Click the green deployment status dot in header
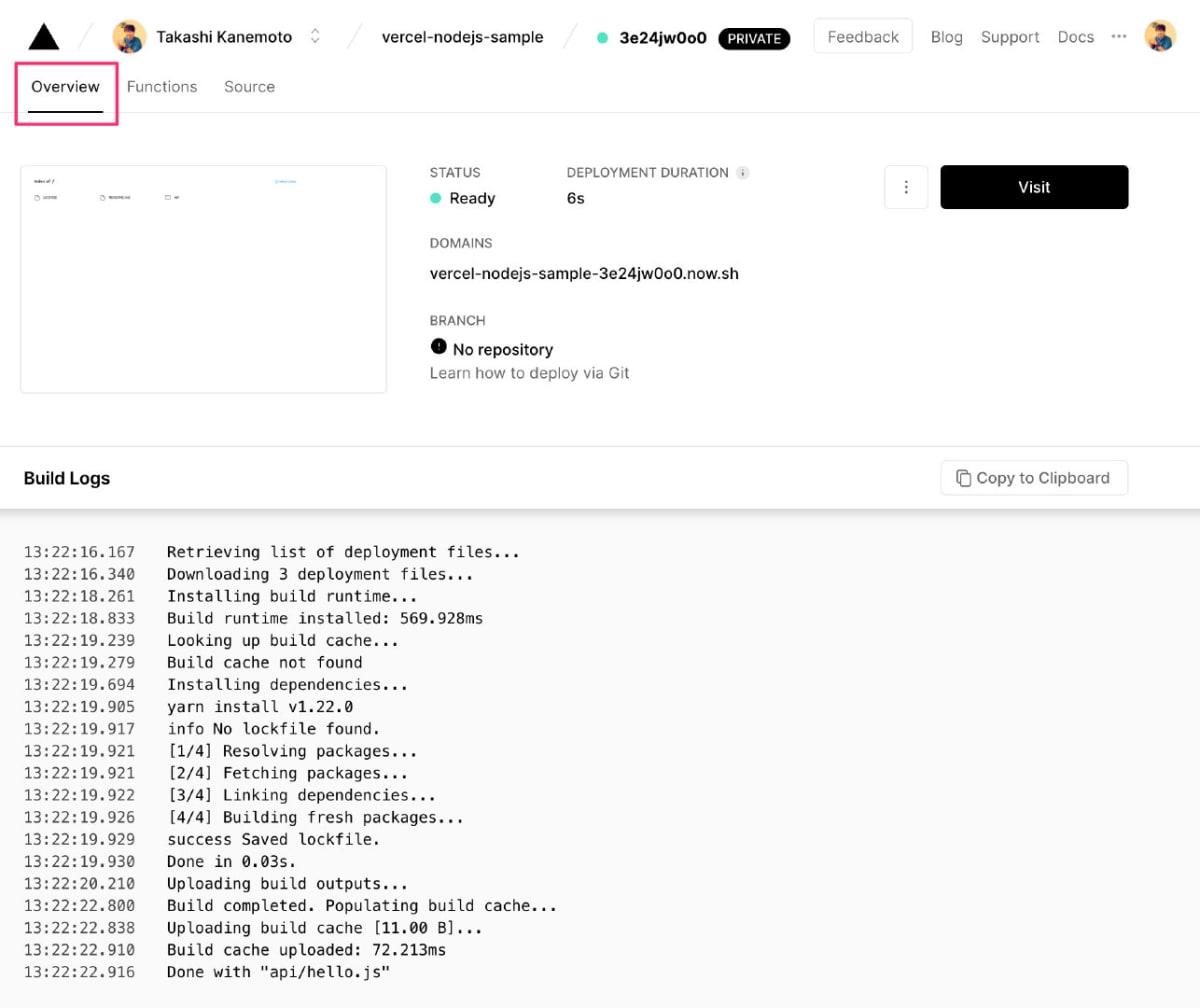Viewport: 1200px width, 1008px height. 602,38
